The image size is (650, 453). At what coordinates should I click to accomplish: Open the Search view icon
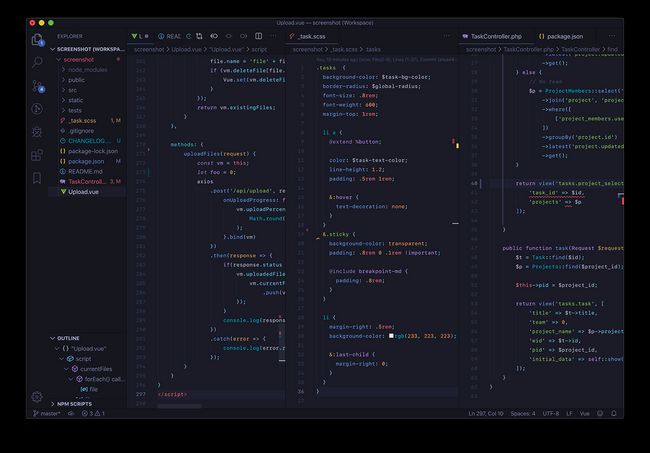(38, 63)
